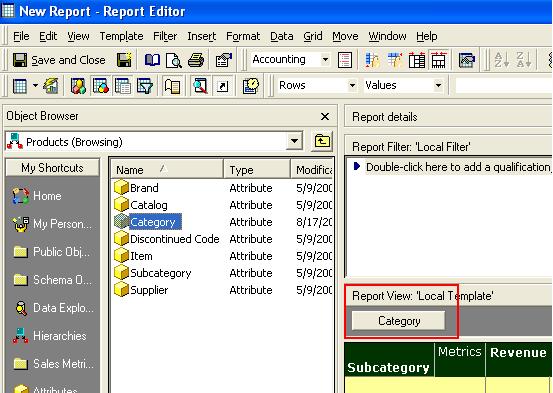Screen dimensions: 553x393
Task: Open the Window menu
Action: (387, 36)
